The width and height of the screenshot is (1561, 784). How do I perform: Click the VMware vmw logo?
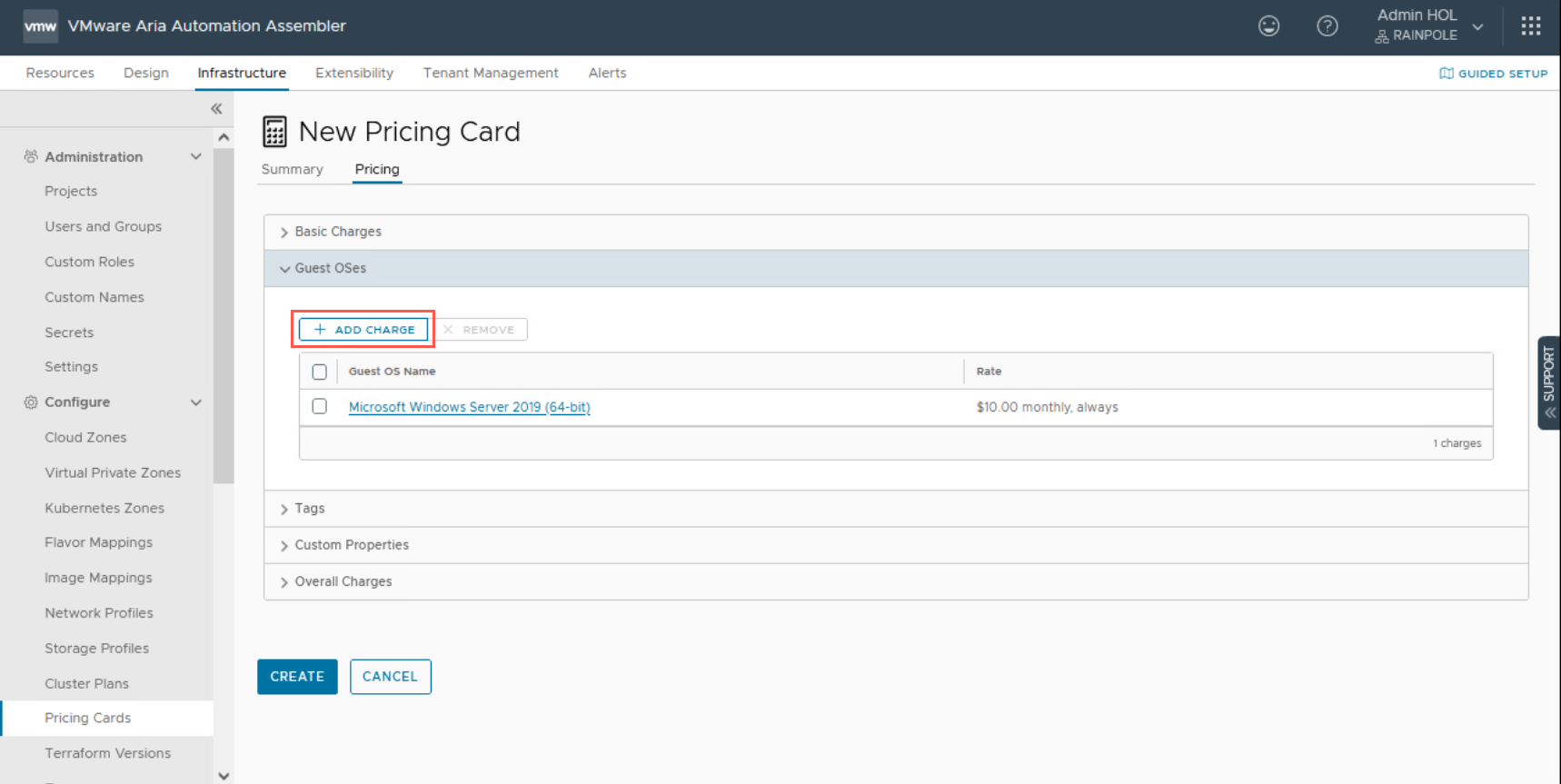click(40, 26)
